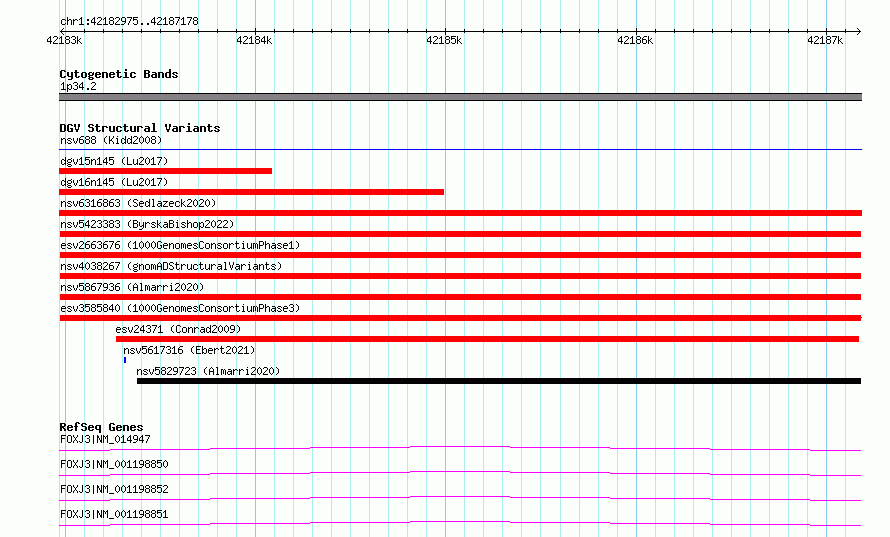Image resolution: width=890 pixels, height=537 pixels.
Task: Open variant nsv5617316 (Ebert2021) label
Action: pyautogui.click(x=189, y=350)
